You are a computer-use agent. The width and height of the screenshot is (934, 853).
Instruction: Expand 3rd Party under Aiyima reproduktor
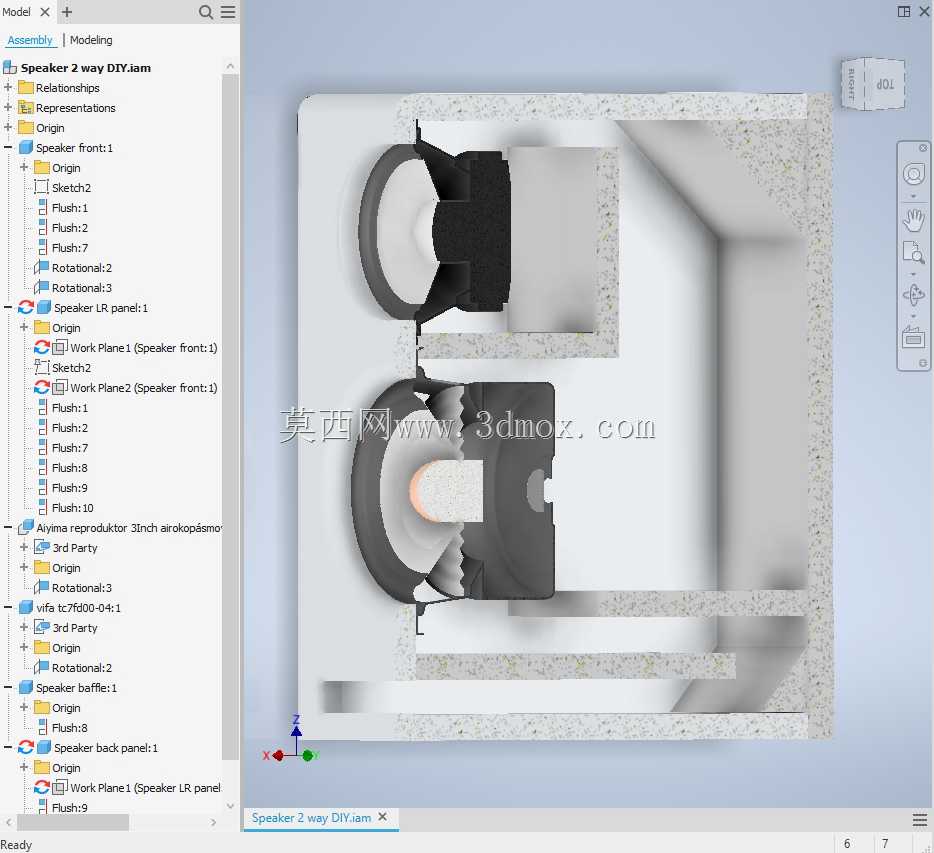pyautogui.click(x=24, y=547)
